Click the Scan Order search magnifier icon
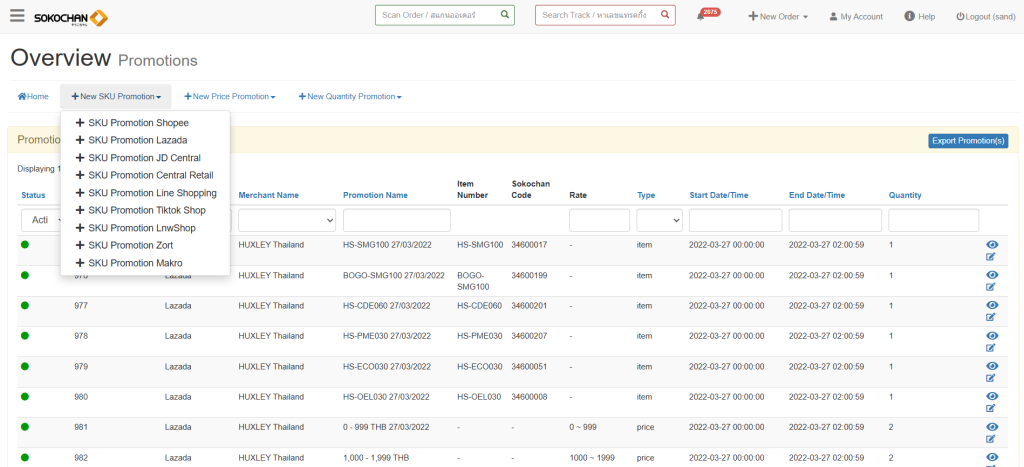The width and height of the screenshot is (1024, 467). pyautogui.click(x=505, y=15)
